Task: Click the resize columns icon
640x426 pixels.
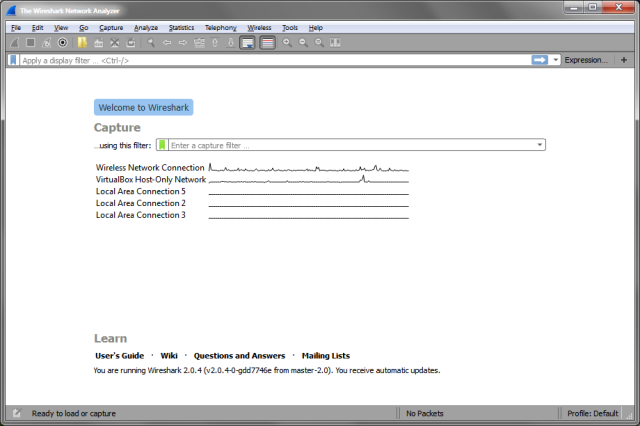Action: pyautogui.click(x=335, y=42)
